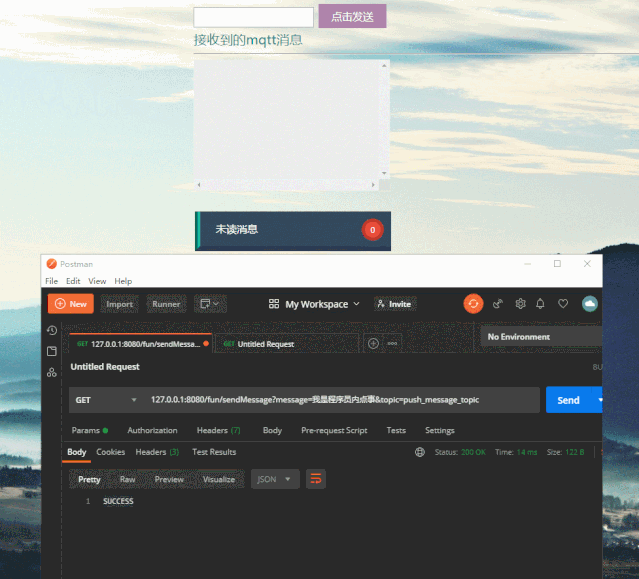The image size is (639, 579).
Task: Open the tab options three-dots menu
Action: 392,343
